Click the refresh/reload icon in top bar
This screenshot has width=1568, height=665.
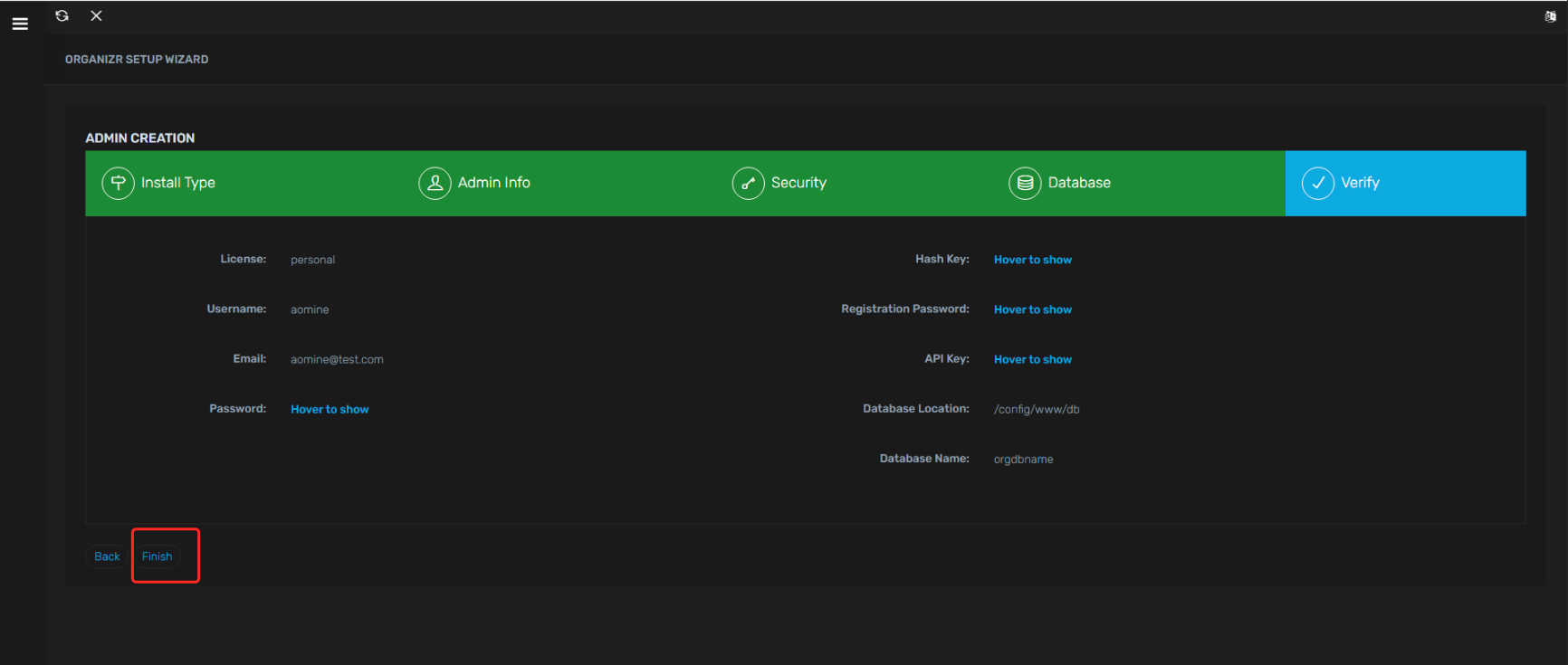(x=62, y=15)
